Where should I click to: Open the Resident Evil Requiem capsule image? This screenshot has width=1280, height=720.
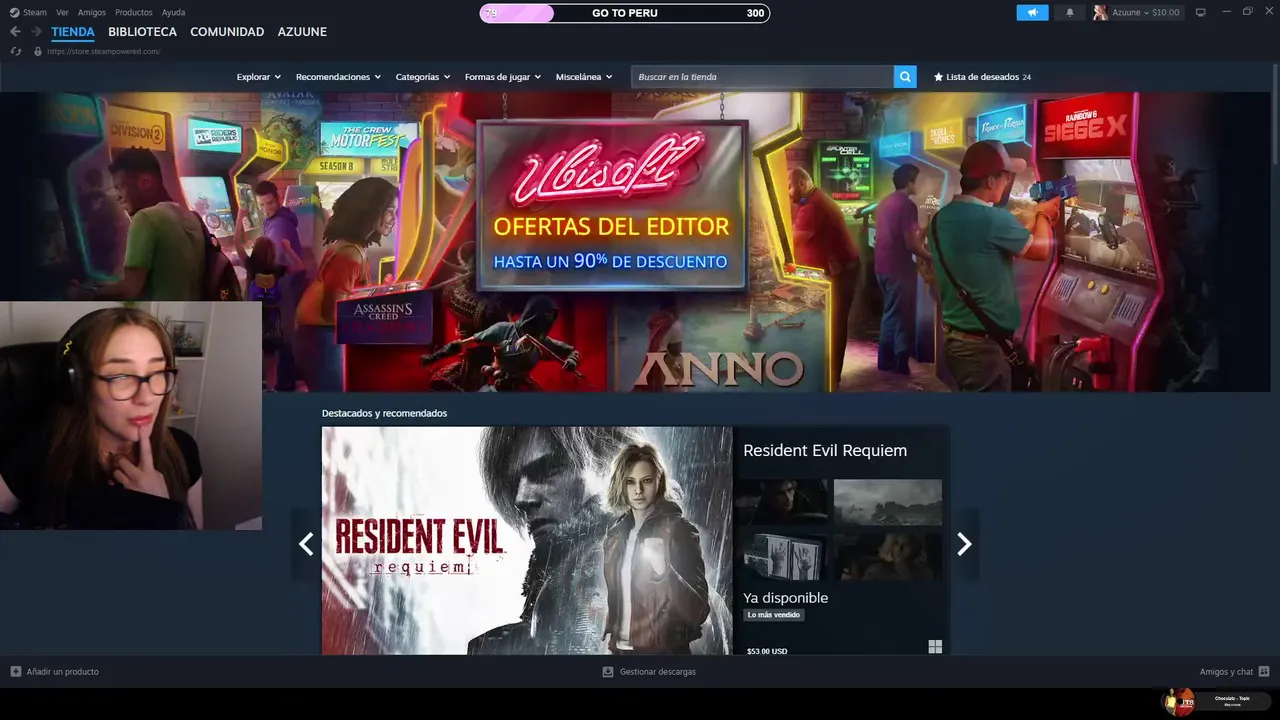pos(527,541)
